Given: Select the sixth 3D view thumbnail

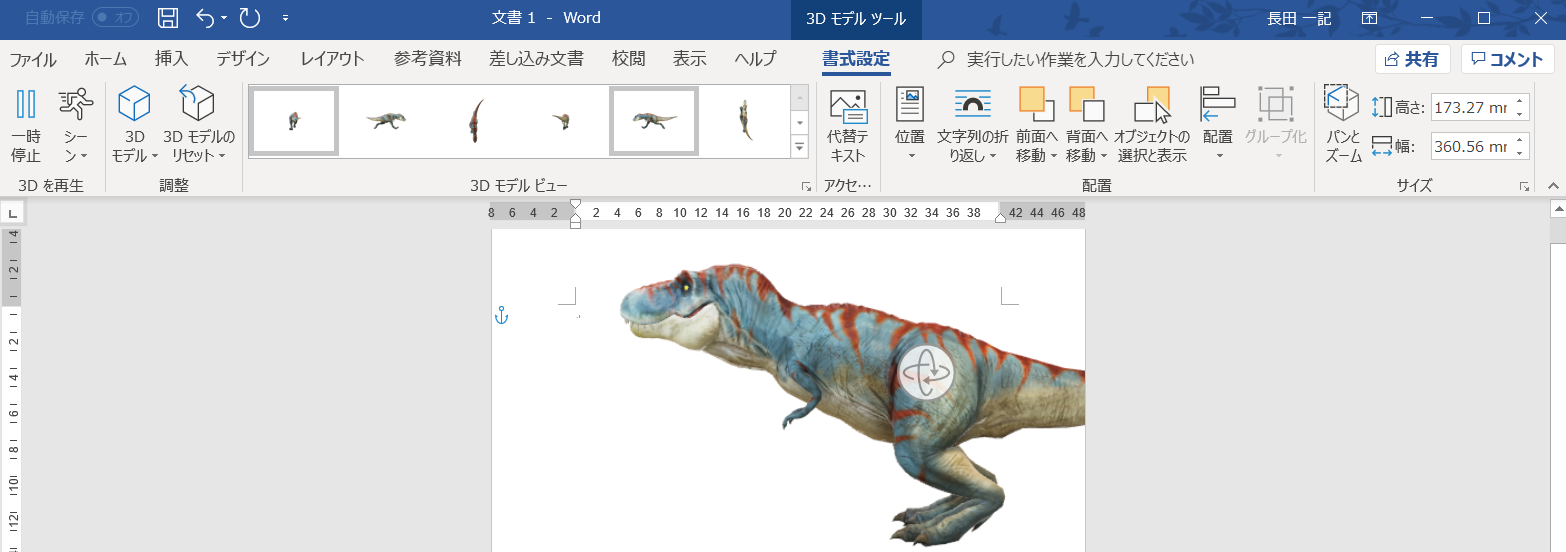Looking at the screenshot, I should coord(744,121).
